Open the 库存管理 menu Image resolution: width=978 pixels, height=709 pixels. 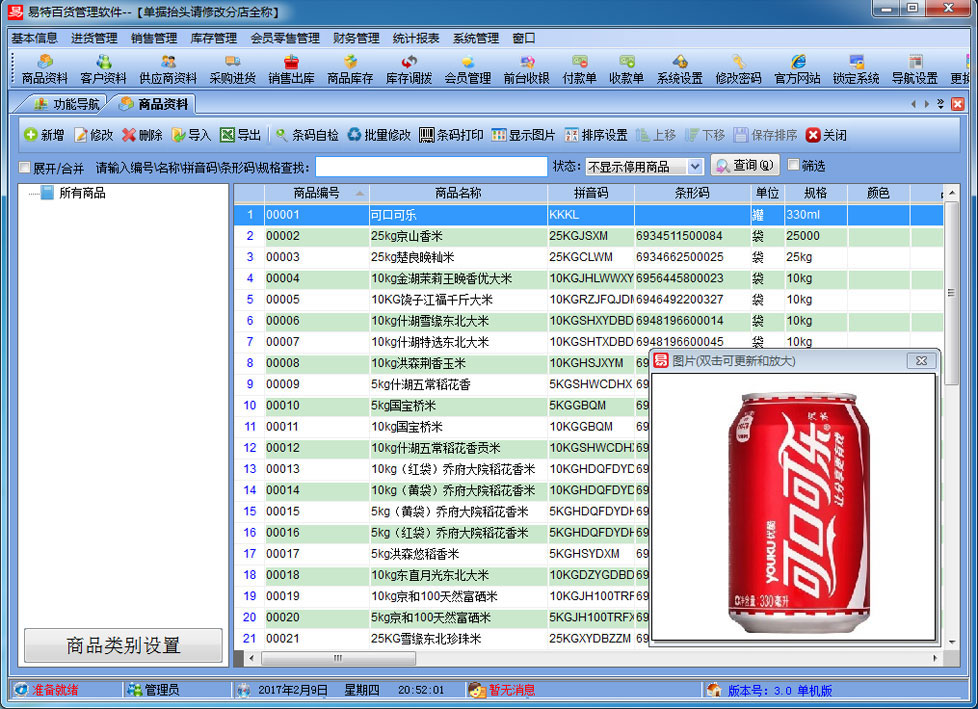[x=213, y=38]
